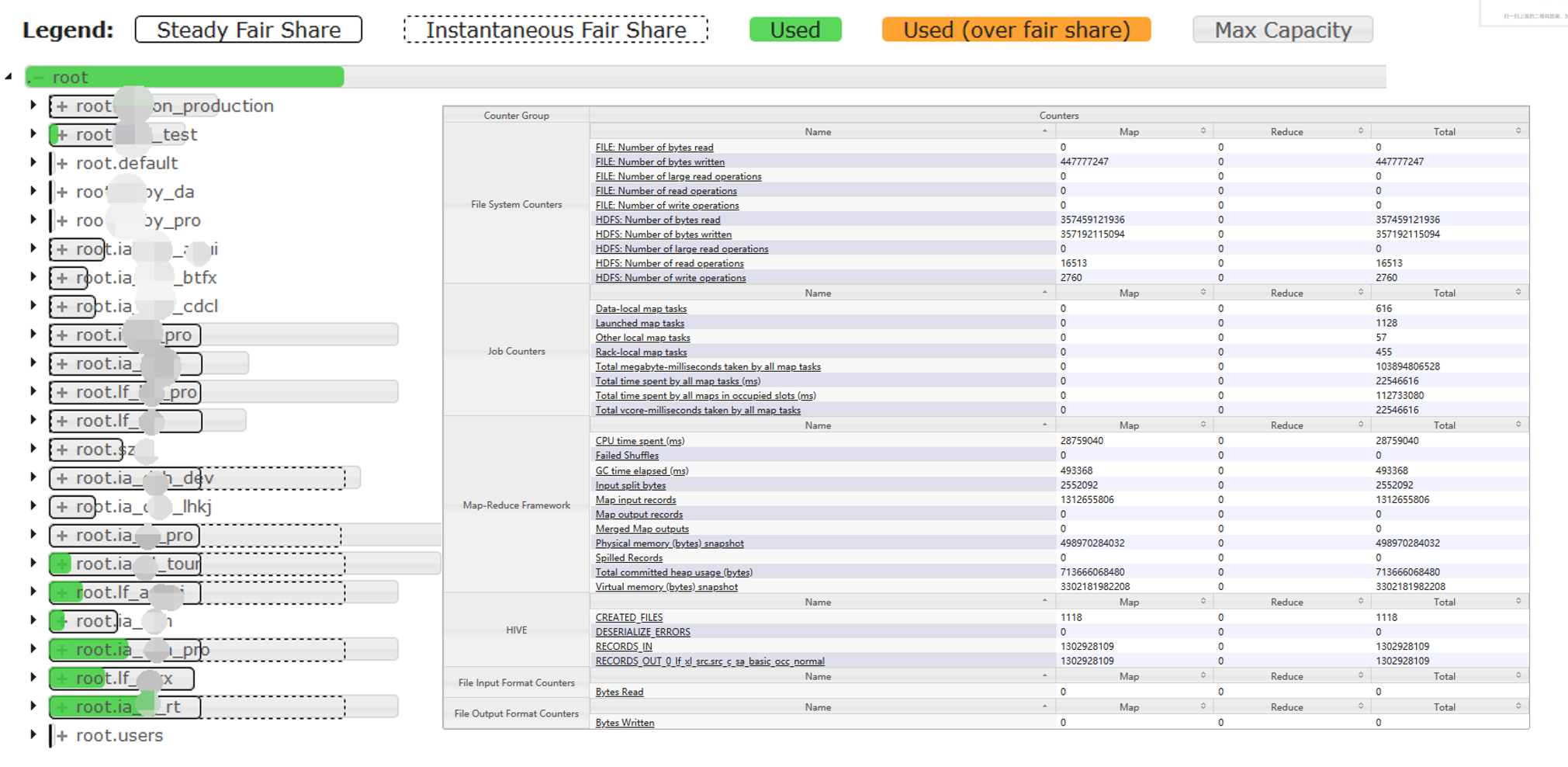This screenshot has width=1568, height=767.
Task: Open Map input records counter link
Action: 635,499
